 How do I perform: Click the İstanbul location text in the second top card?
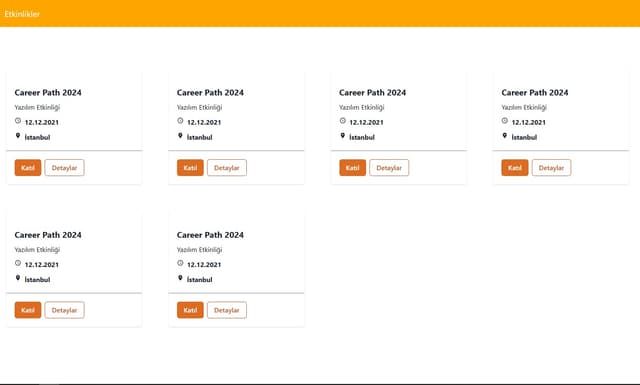(x=200, y=137)
